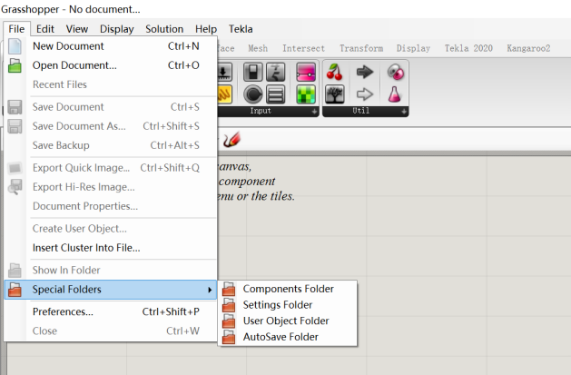Expand the Util panel plus button

(404, 111)
